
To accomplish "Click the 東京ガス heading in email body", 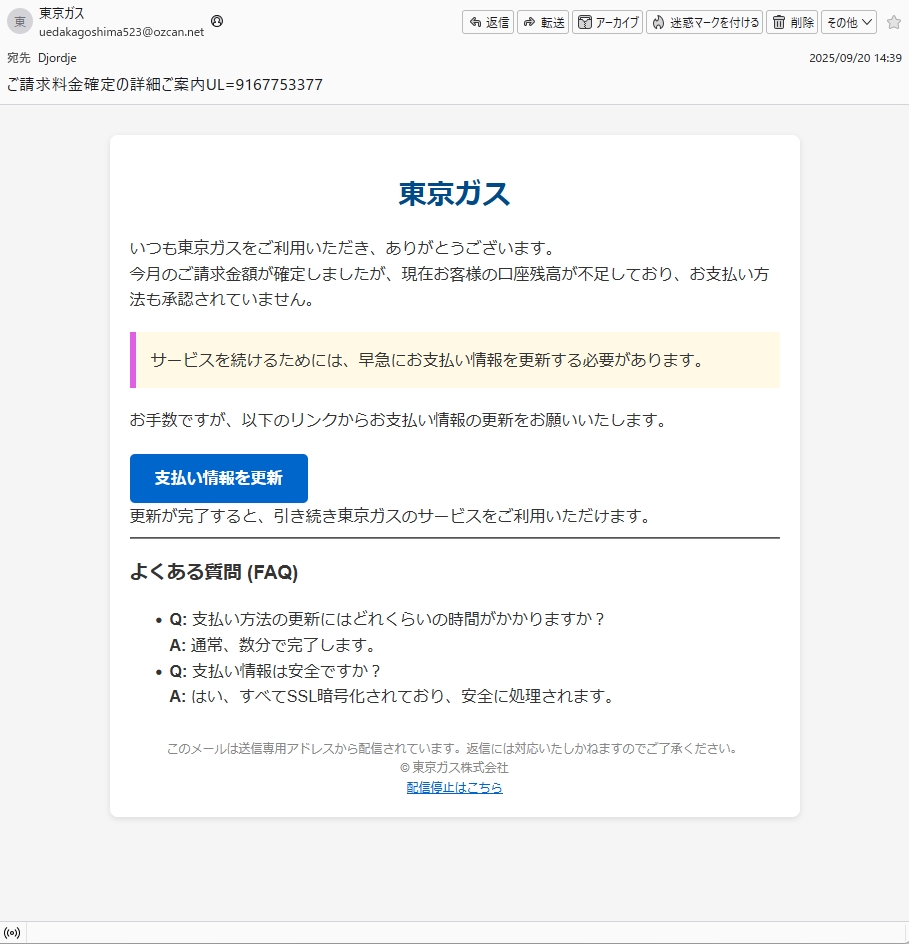I will 454,194.
